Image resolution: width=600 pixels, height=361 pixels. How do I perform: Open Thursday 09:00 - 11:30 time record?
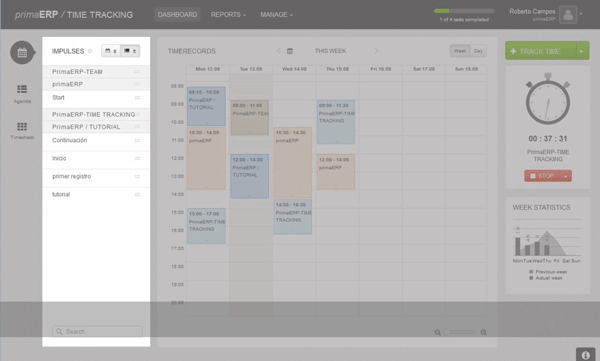coord(336,122)
